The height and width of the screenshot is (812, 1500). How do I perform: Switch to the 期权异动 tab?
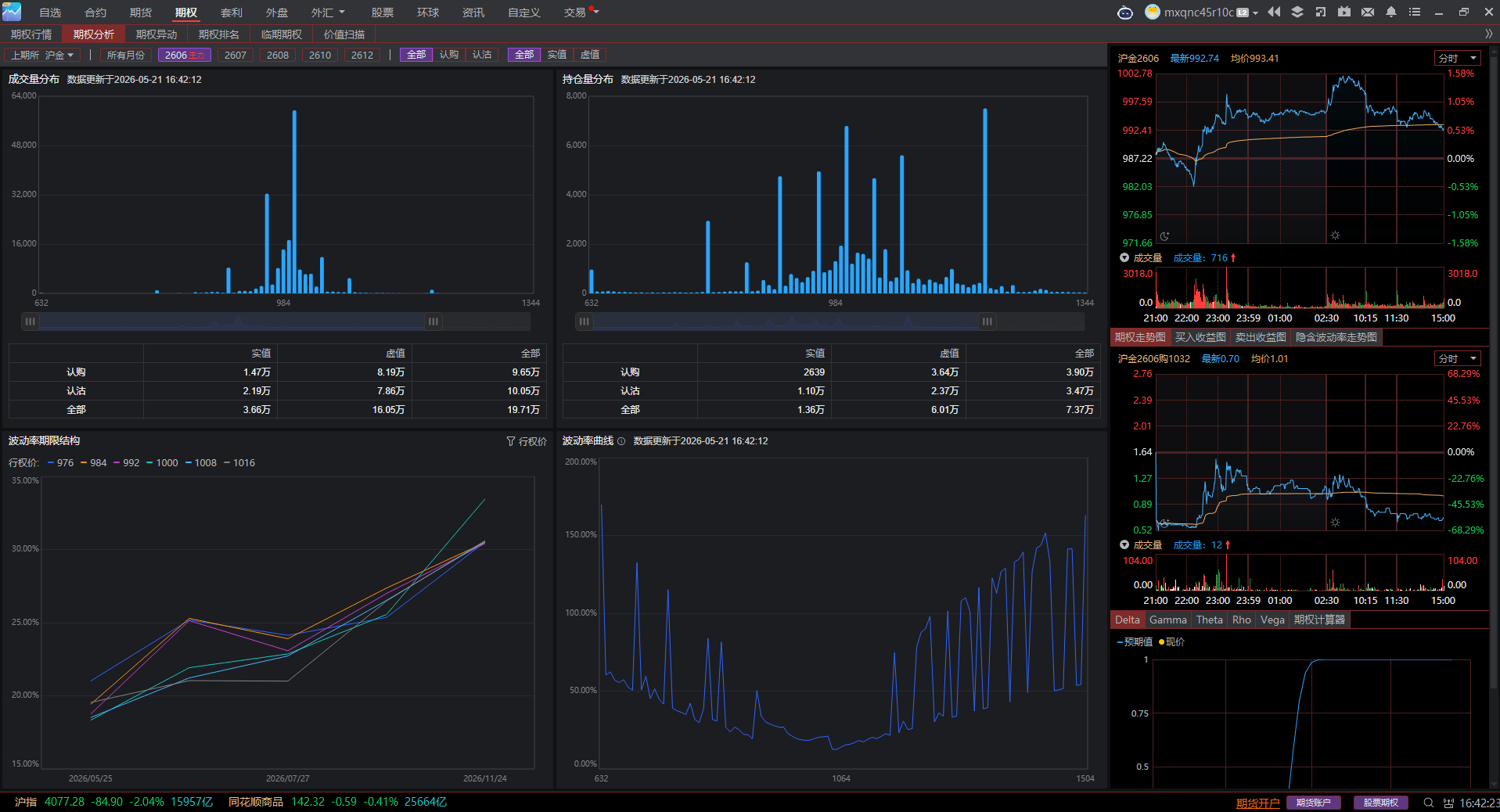(156, 34)
